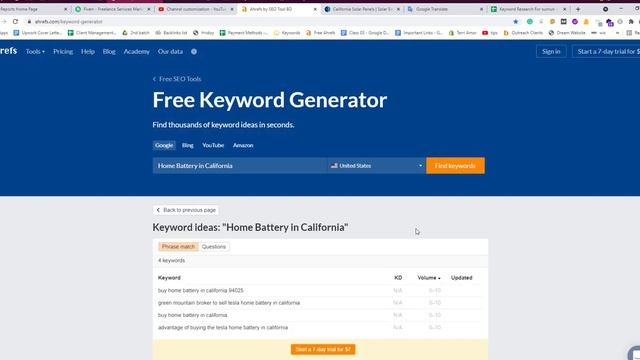Click the Ahrefs logo
The image size is (640, 360).
(x=8, y=51)
